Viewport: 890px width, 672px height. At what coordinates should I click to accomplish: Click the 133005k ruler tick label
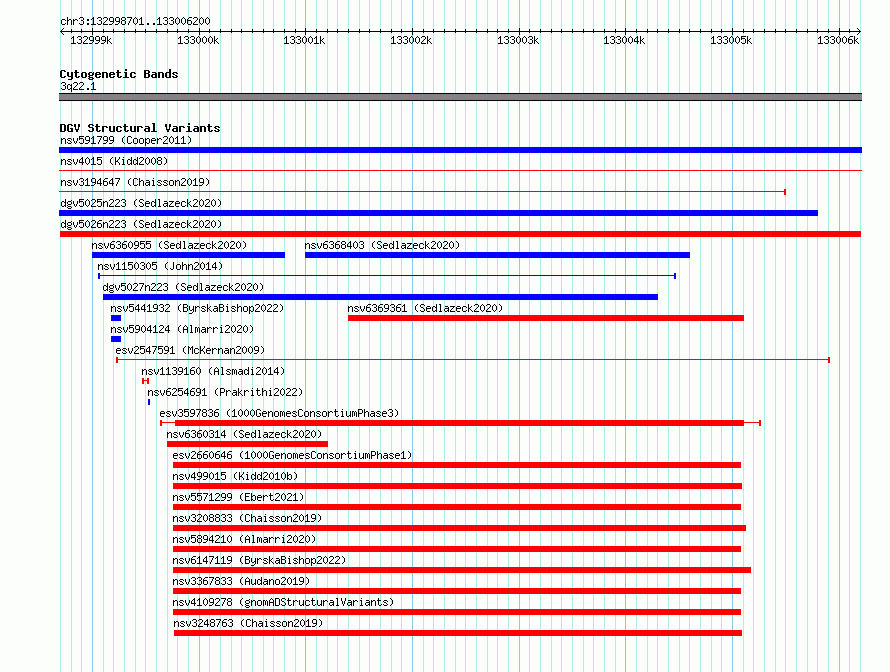(x=731, y=40)
